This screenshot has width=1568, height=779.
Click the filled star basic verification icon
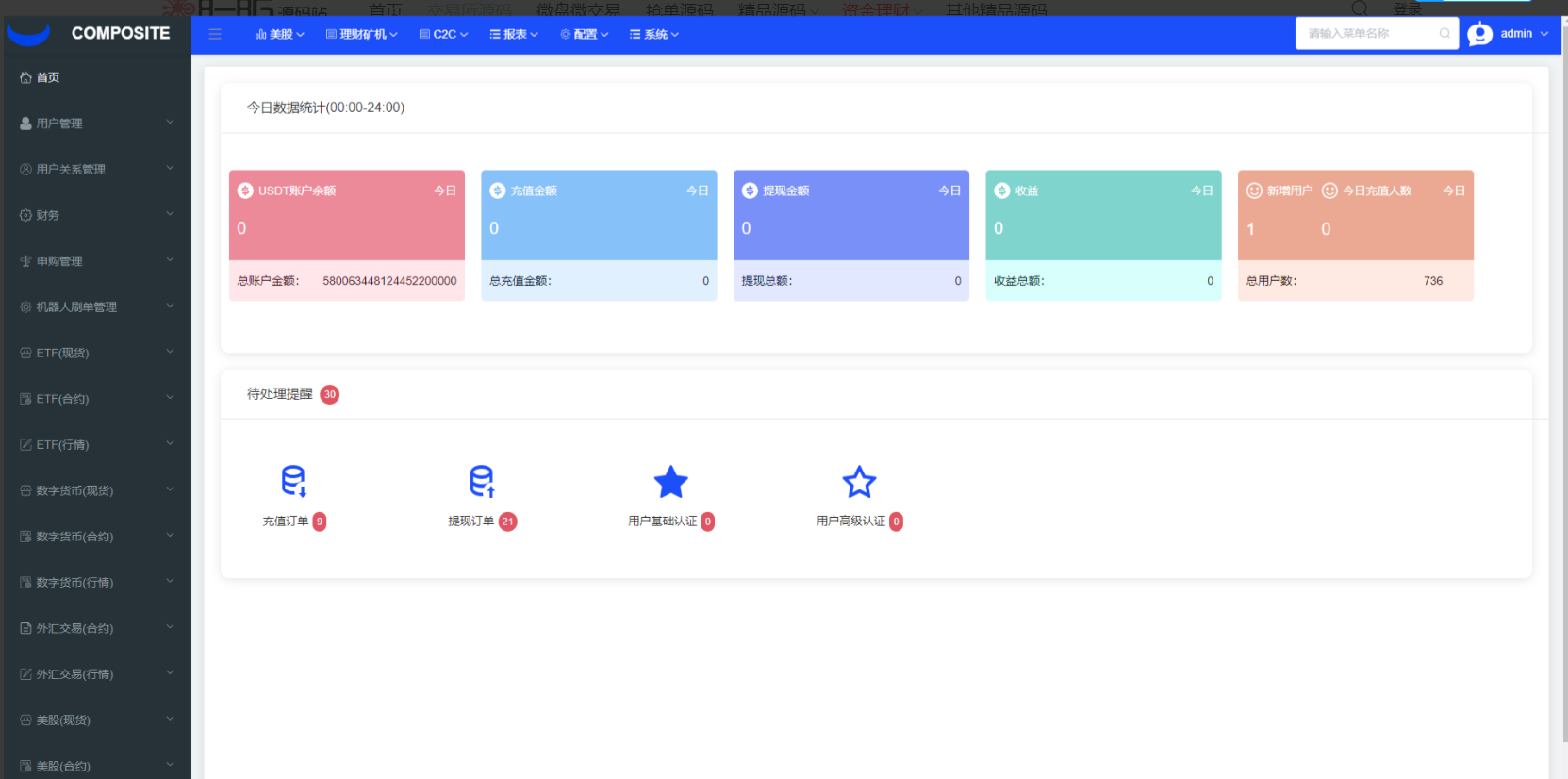670,482
